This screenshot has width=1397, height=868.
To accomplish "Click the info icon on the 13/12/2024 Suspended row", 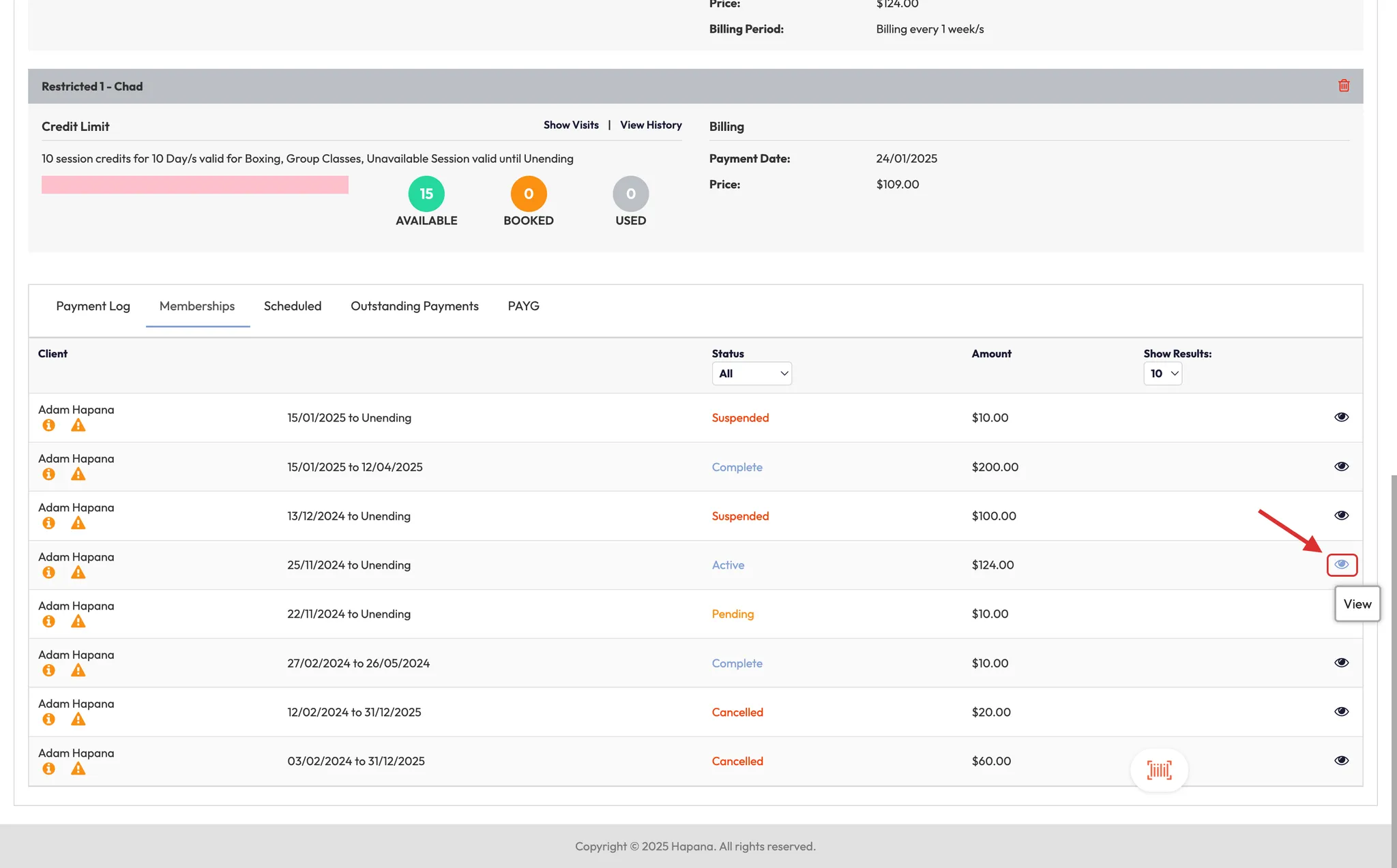I will pos(48,524).
